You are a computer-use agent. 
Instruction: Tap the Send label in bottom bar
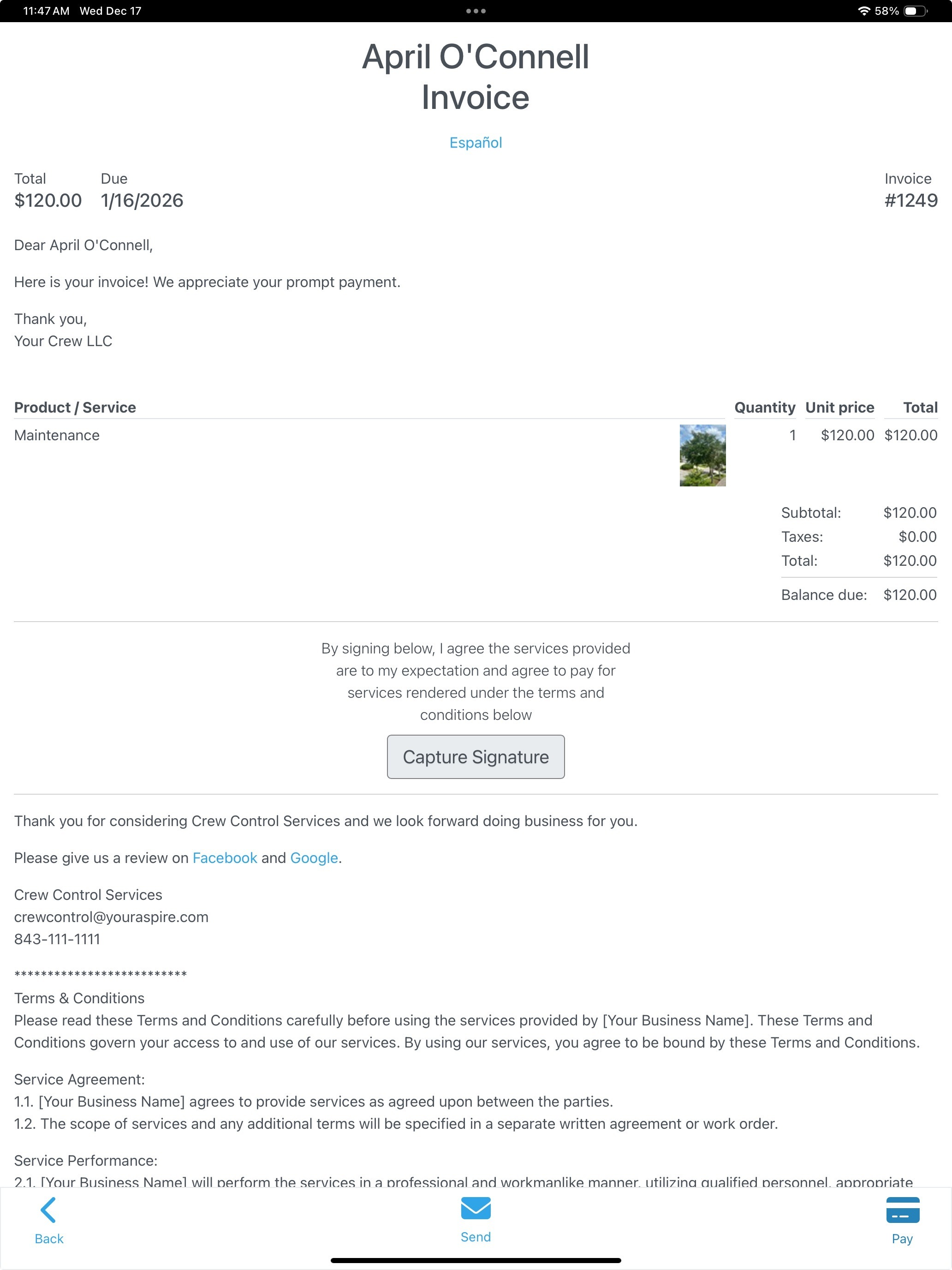click(x=476, y=1237)
